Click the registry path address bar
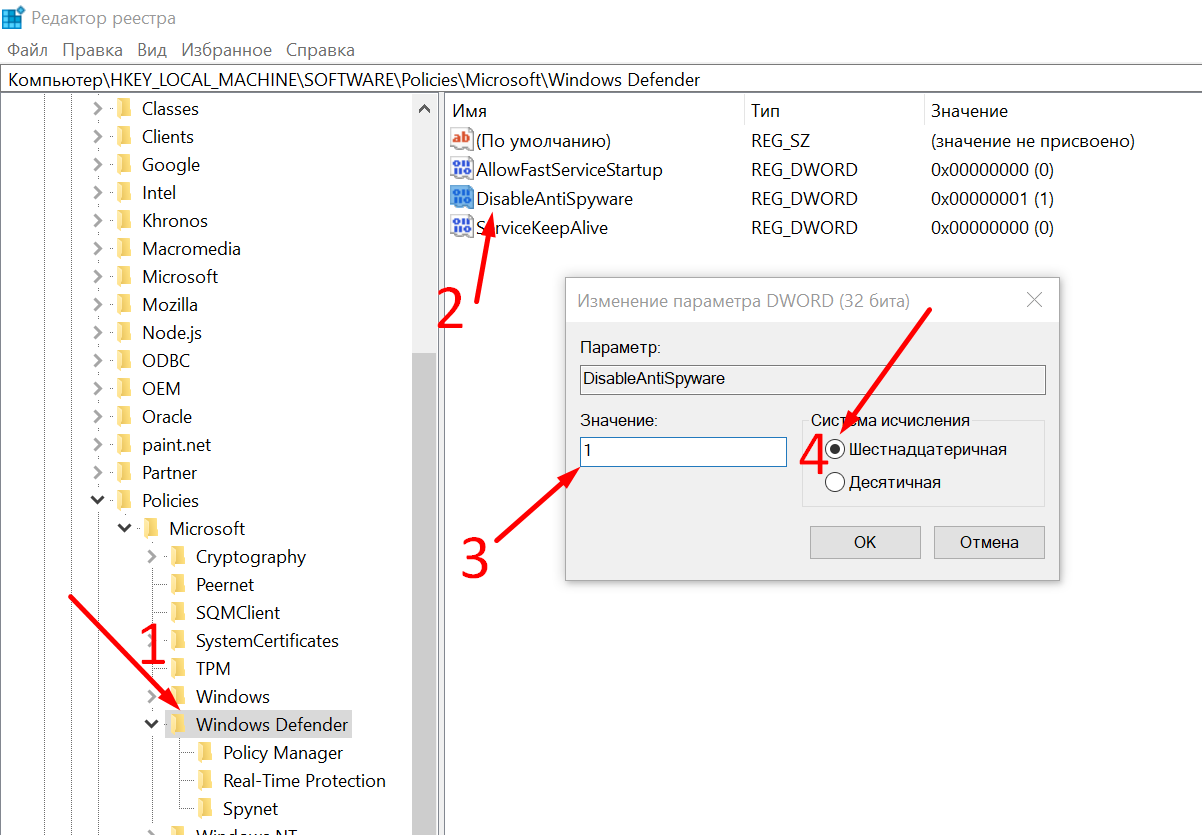Screen dimensions: 1202x835 [x=601, y=80]
